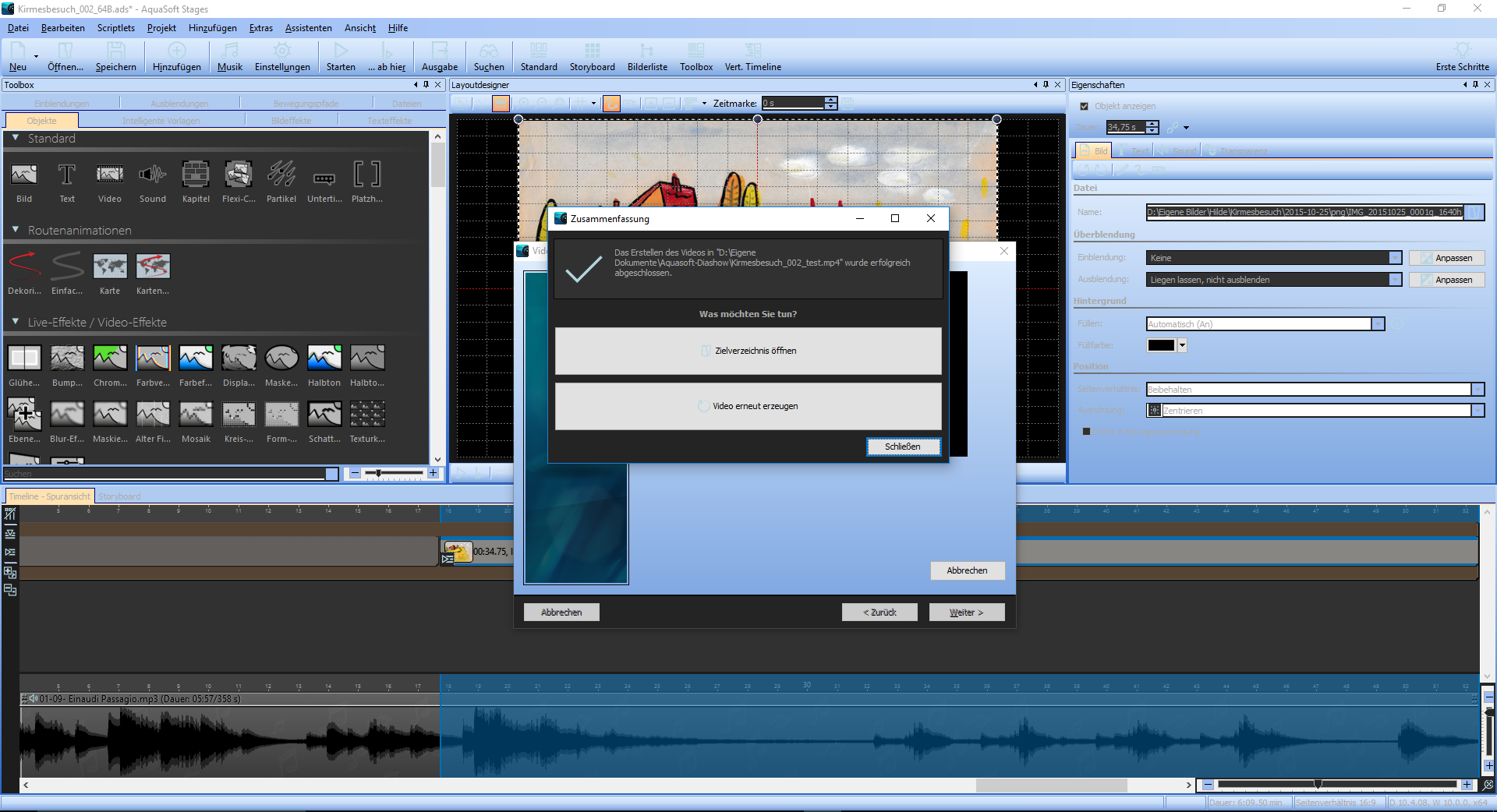Click the Zeitmarke input field
This screenshot has height=812, width=1497.
coord(792,103)
